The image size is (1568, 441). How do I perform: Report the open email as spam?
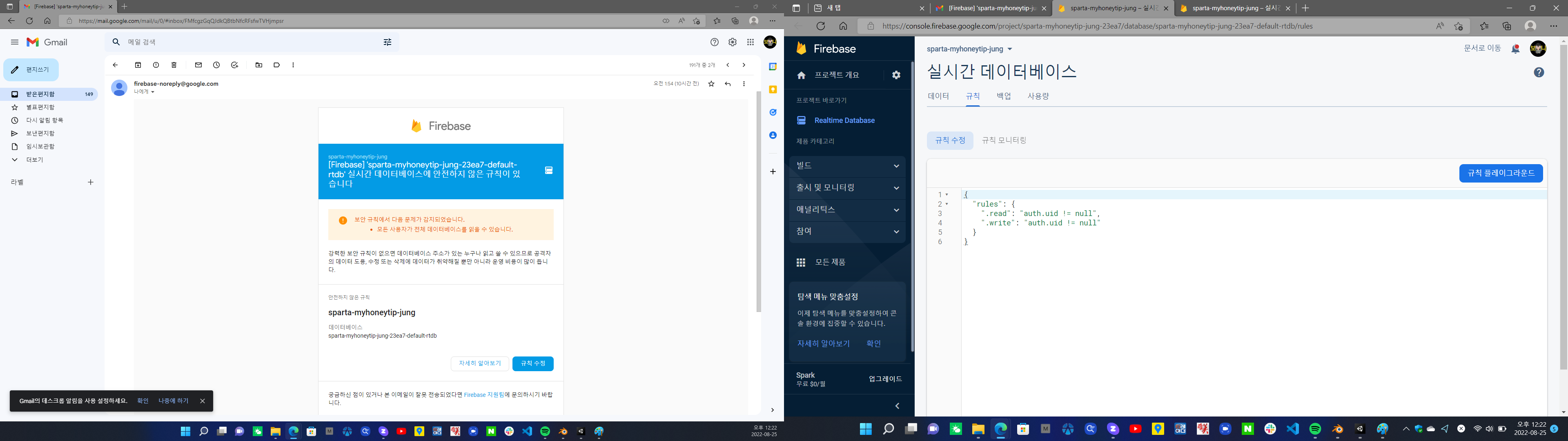[156, 65]
